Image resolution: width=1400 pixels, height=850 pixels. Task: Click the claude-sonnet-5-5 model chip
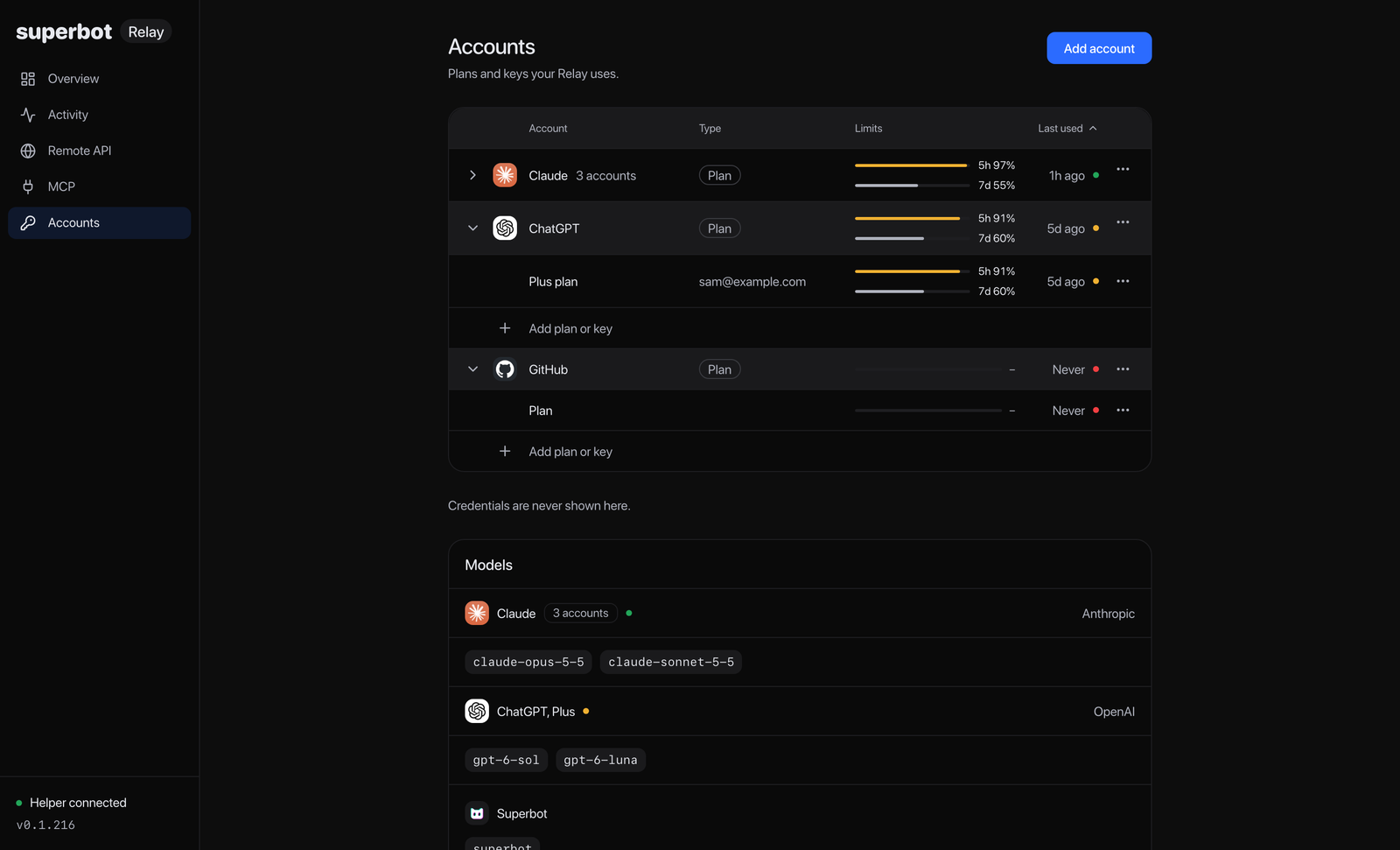point(671,662)
